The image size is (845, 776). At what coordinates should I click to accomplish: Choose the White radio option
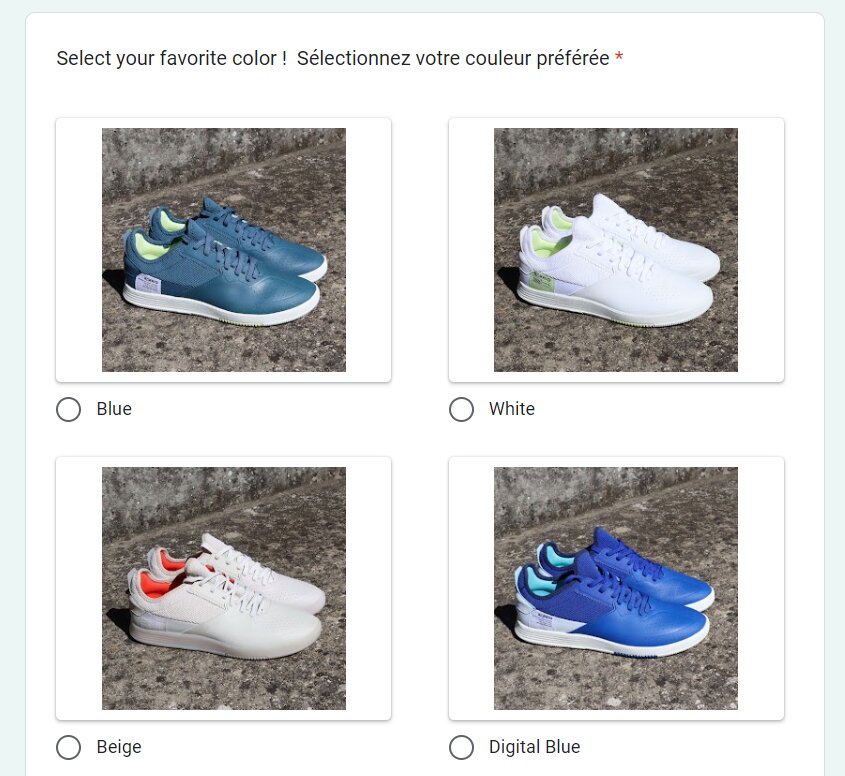[461, 409]
